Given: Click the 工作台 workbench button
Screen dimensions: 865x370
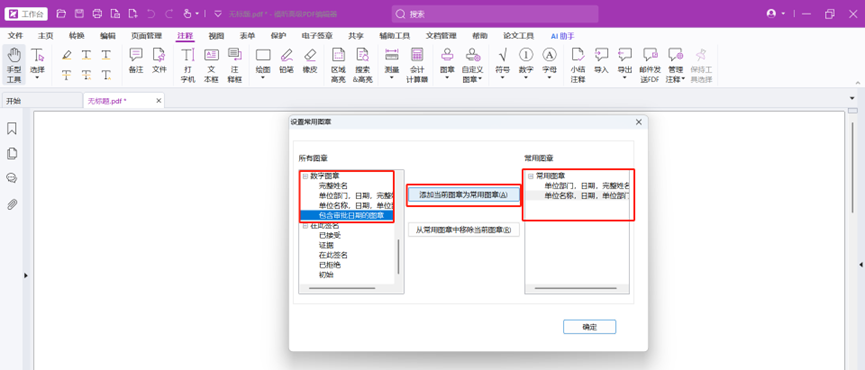Looking at the screenshot, I should click(x=26, y=14).
